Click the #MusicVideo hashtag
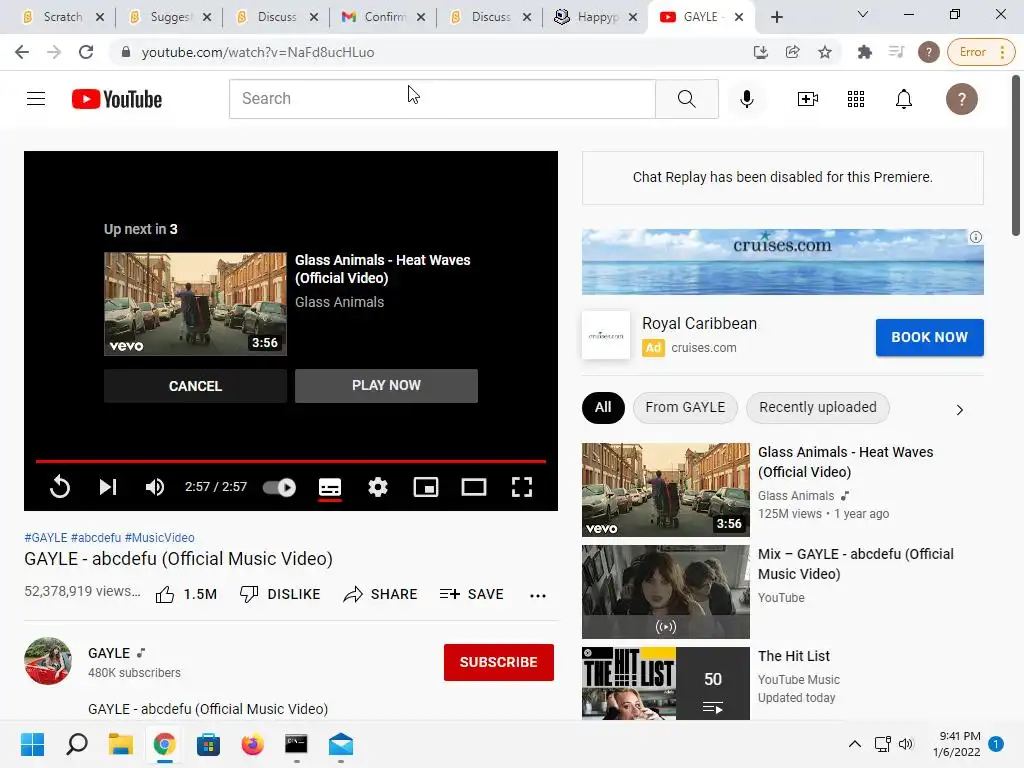This screenshot has width=1024, height=768. [159, 537]
